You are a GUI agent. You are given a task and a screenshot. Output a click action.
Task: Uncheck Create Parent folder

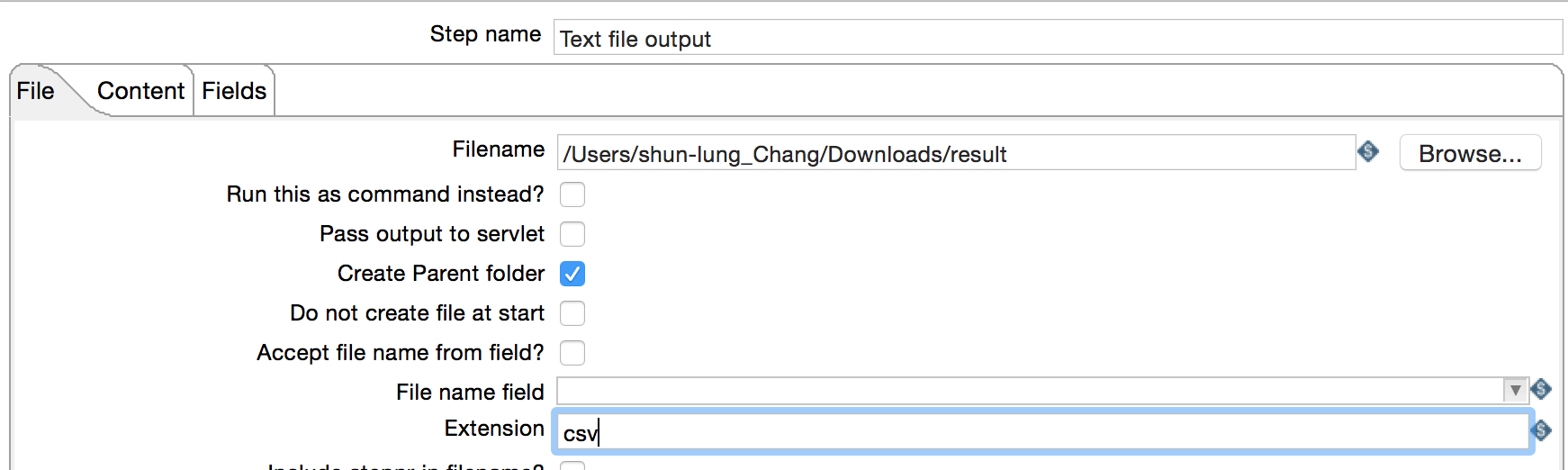[572, 274]
